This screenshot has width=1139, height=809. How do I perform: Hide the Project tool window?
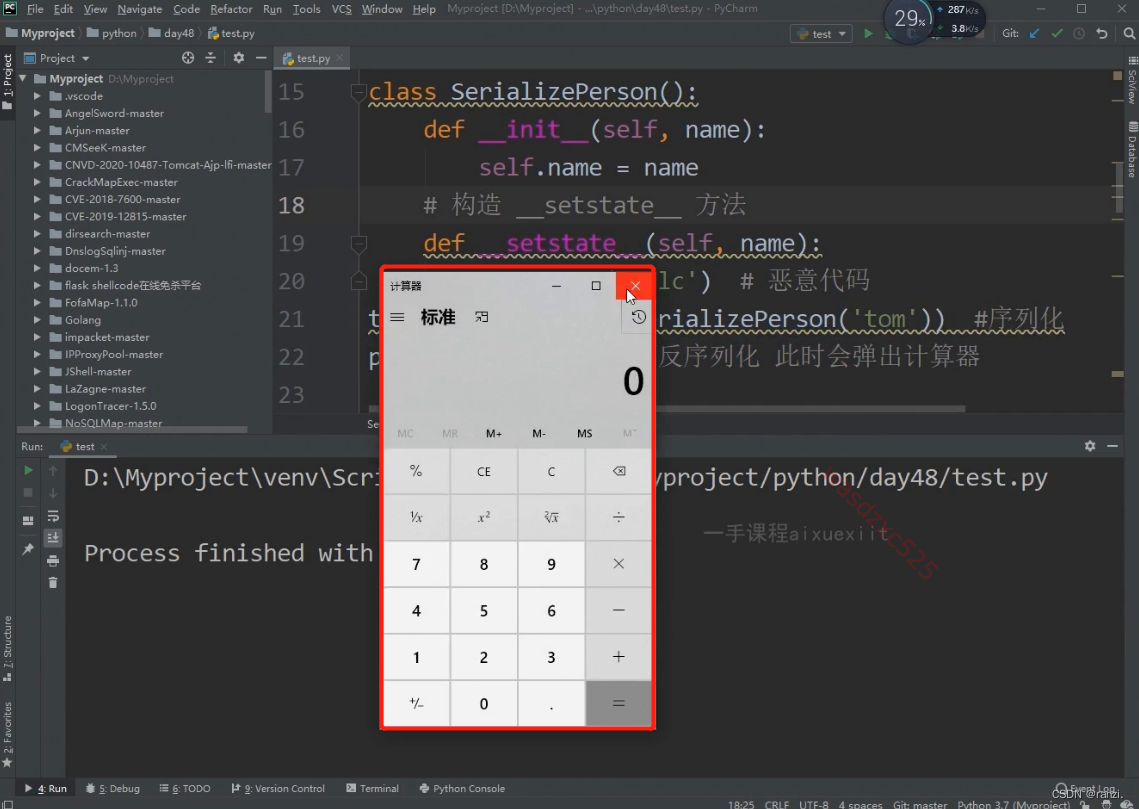[x=261, y=58]
